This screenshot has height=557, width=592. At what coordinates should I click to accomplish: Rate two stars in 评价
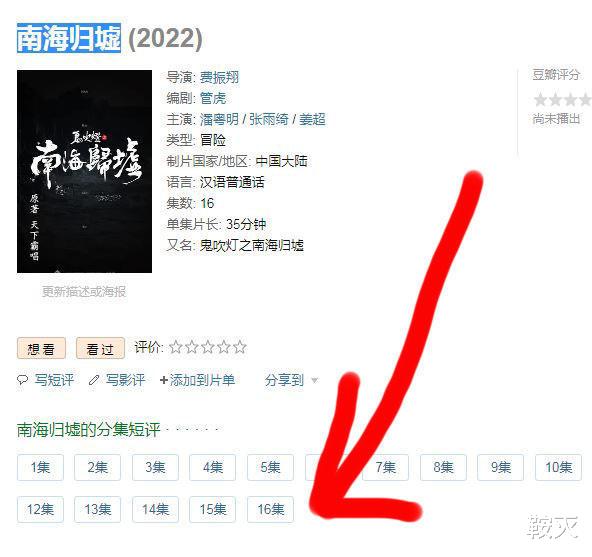192,347
